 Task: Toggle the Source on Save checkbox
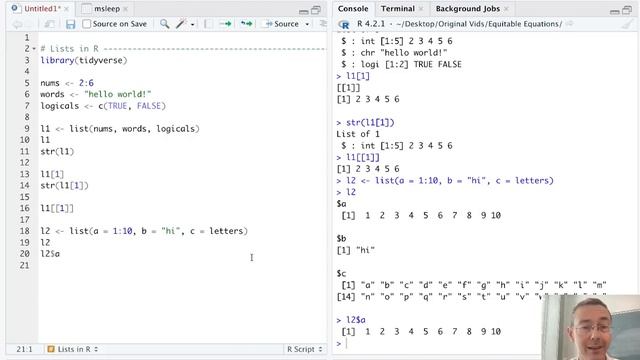(x=87, y=24)
